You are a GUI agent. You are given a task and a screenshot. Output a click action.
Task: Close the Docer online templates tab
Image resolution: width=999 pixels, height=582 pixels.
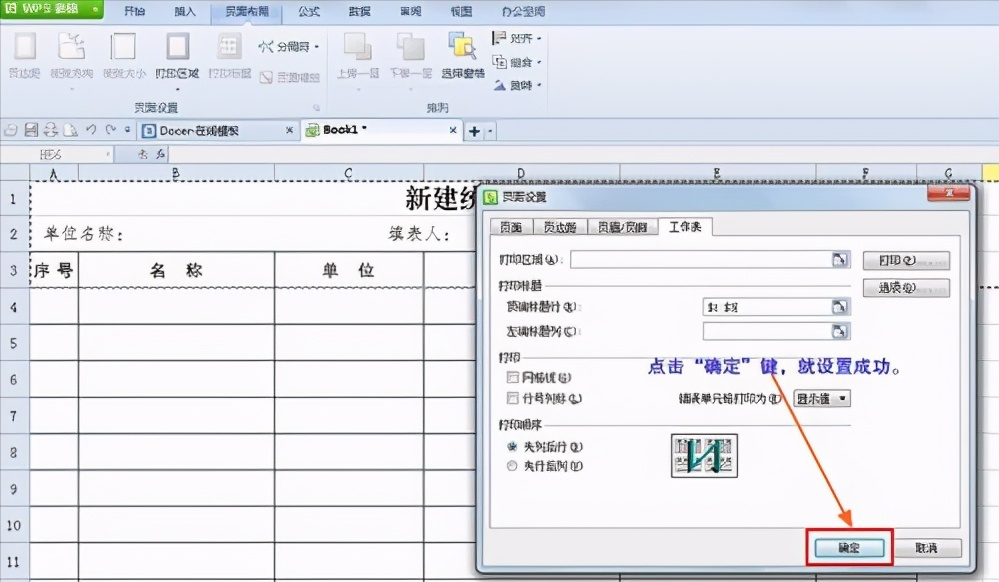[289, 130]
